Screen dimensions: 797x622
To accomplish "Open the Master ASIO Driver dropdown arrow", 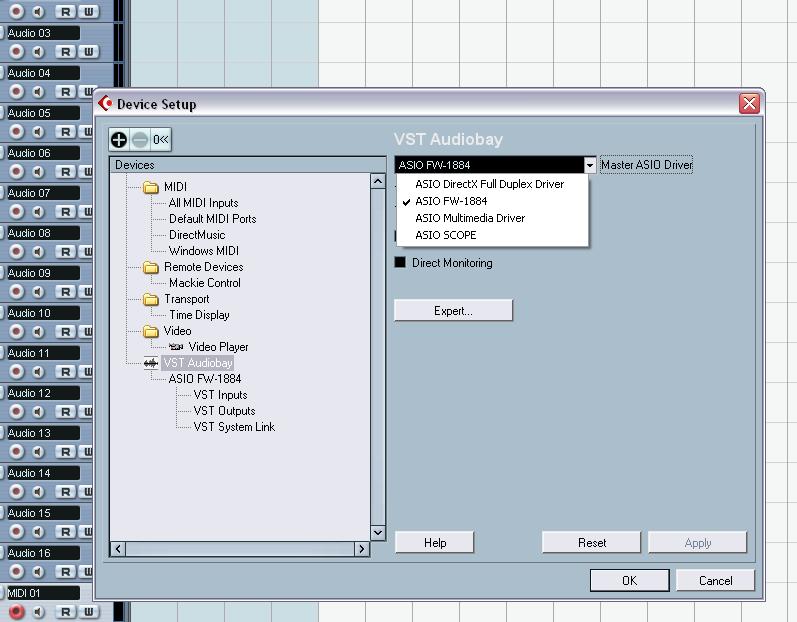I will click(590, 165).
